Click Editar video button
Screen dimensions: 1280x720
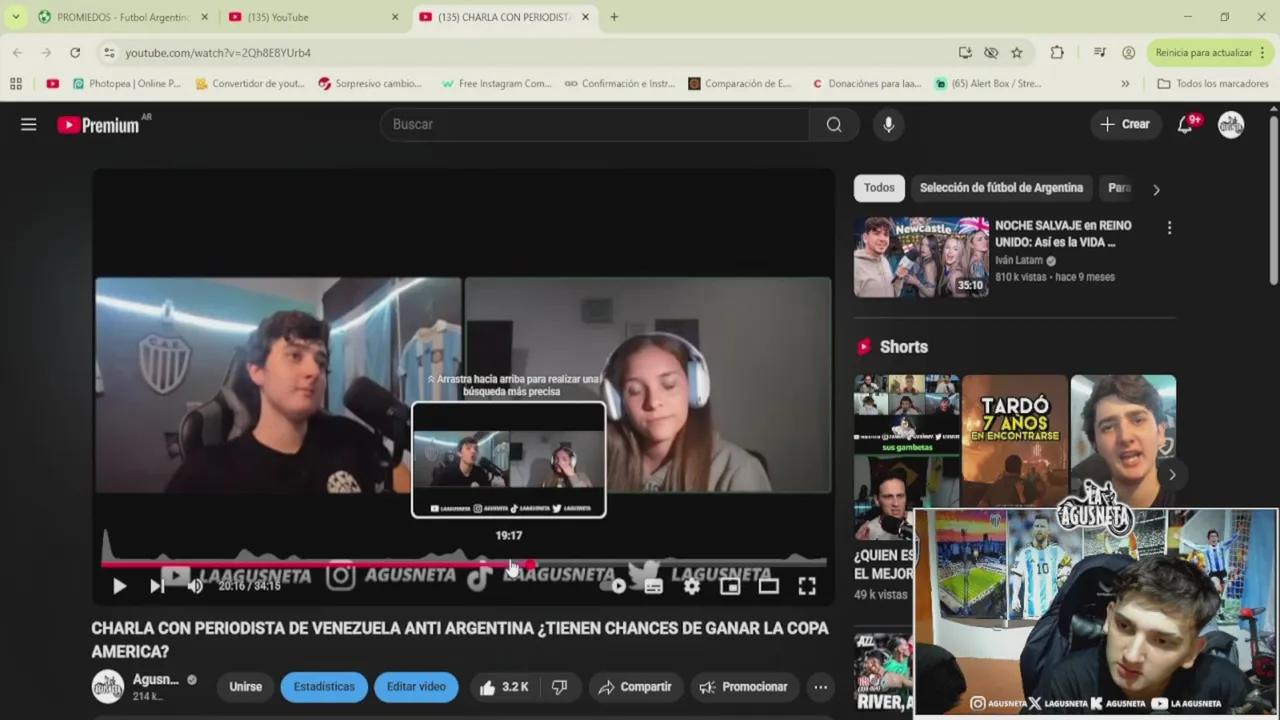point(416,687)
